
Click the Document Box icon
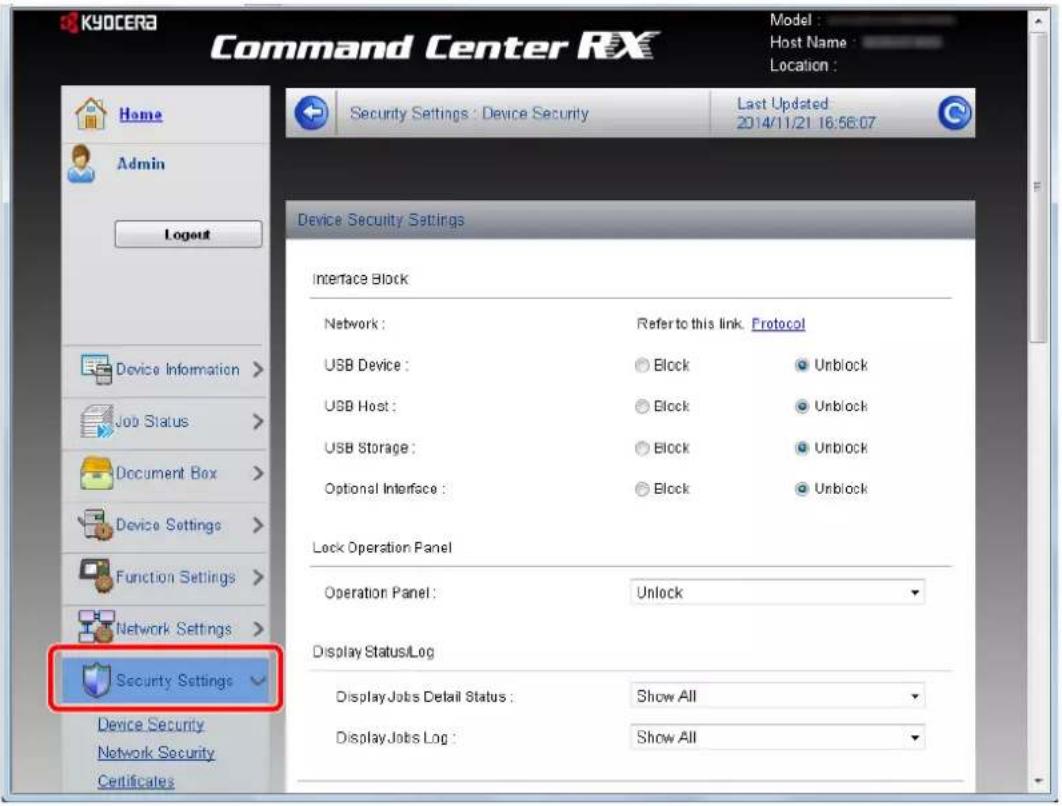pos(96,473)
